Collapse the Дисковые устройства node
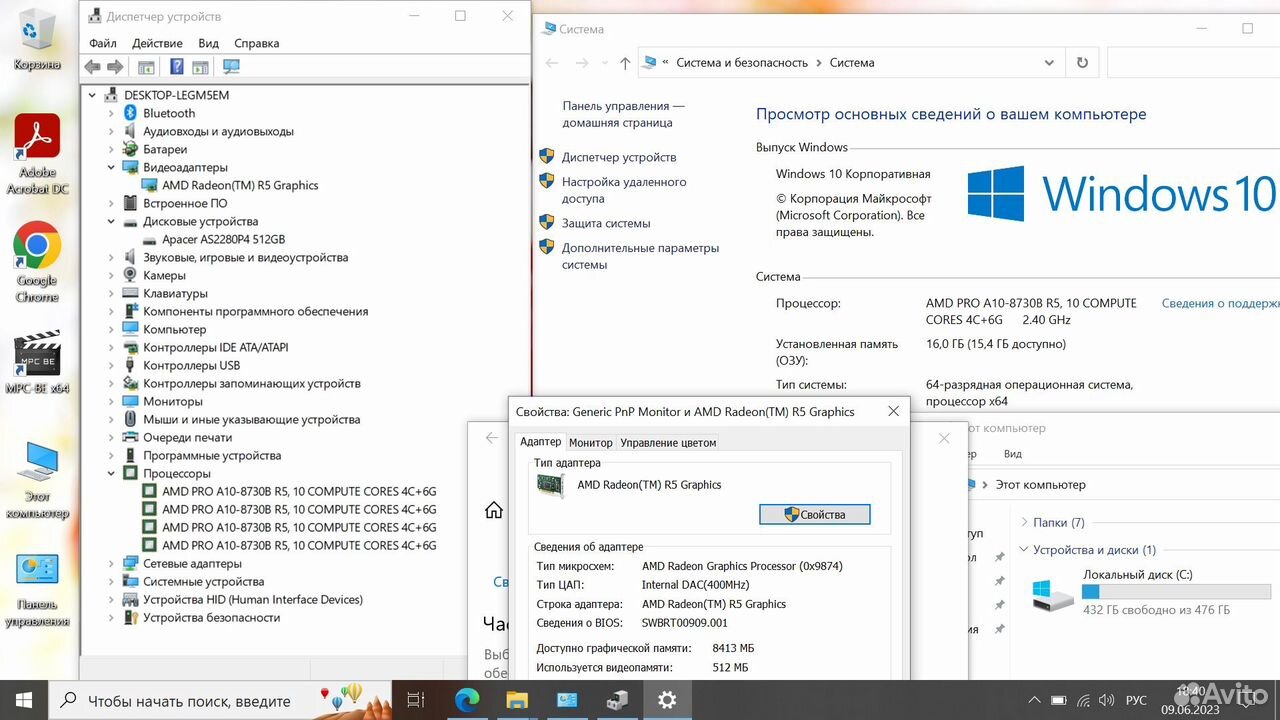Screen dimensions: 1280x720 [x=111, y=221]
